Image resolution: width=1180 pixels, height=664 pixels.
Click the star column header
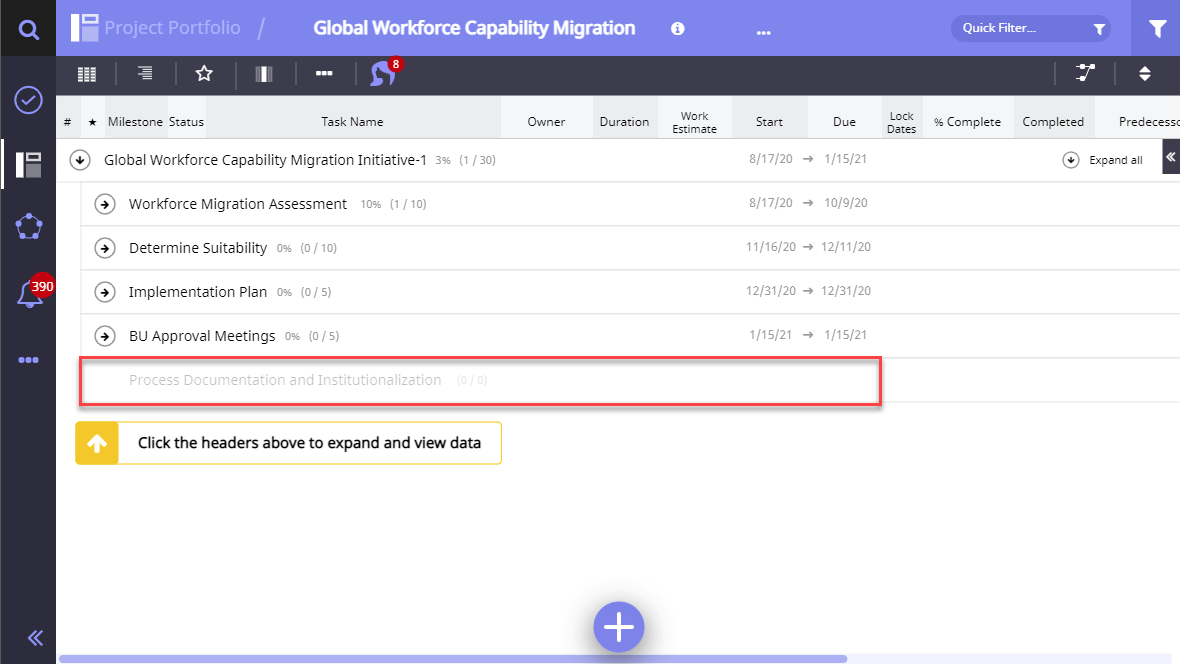click(92, 122)
